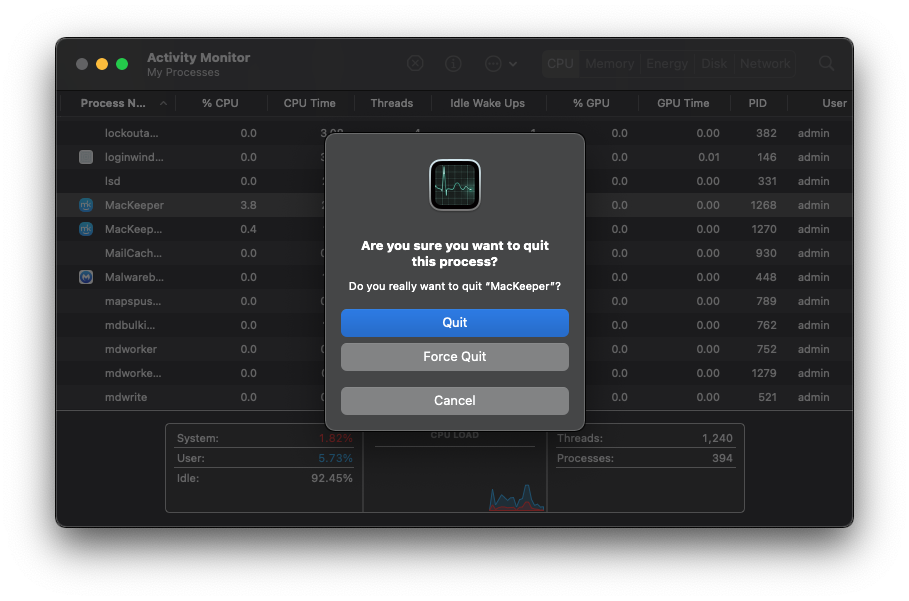The height and width of the screenshot is (601, 909).
Task: Click the Threads 1,240 count
Action: (645, 438)
